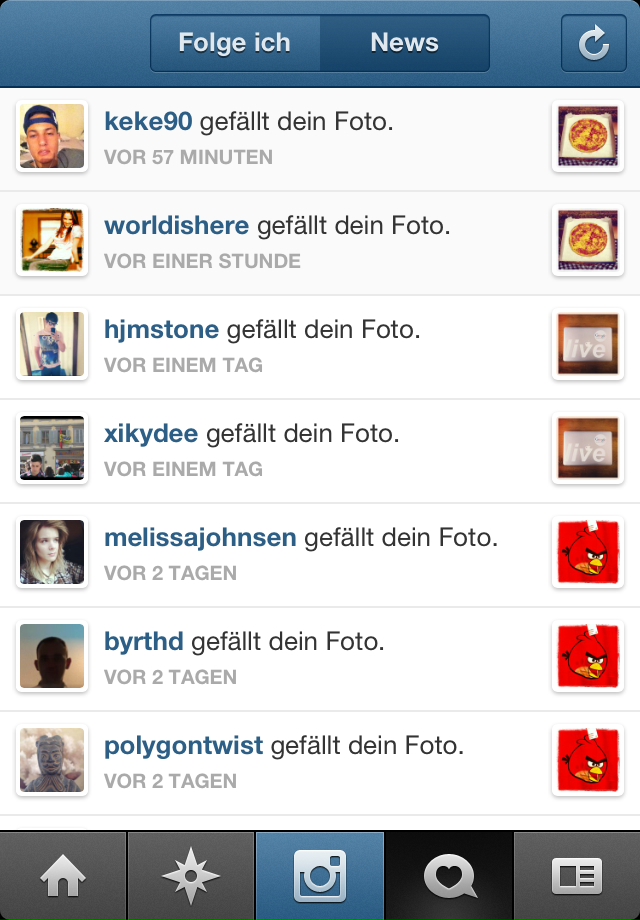The width and height of the screenshot is (640, 920).
Task: View keke90's profile picture
Action: (x=52, y=136)
